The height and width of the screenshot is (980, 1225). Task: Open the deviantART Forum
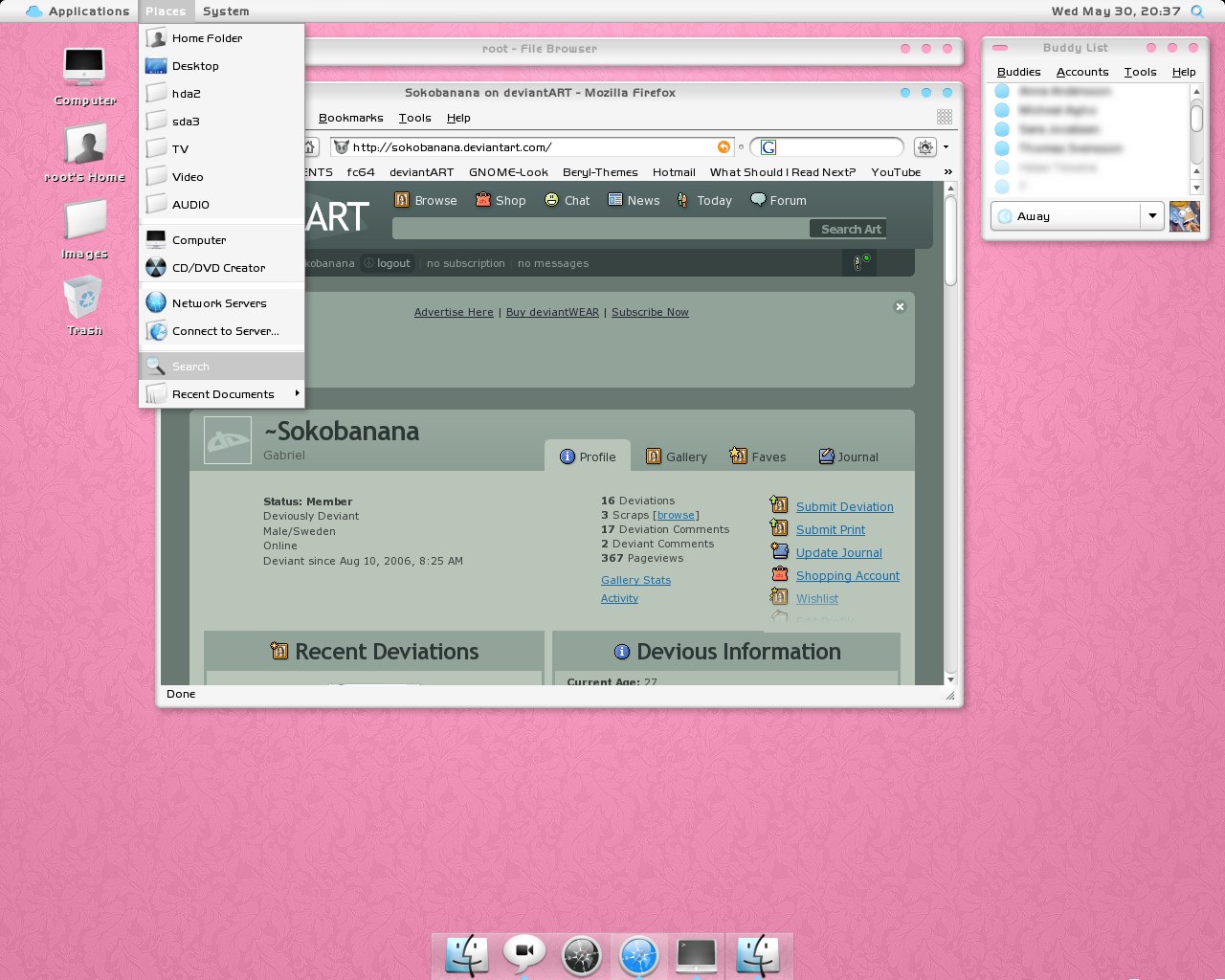778,200
